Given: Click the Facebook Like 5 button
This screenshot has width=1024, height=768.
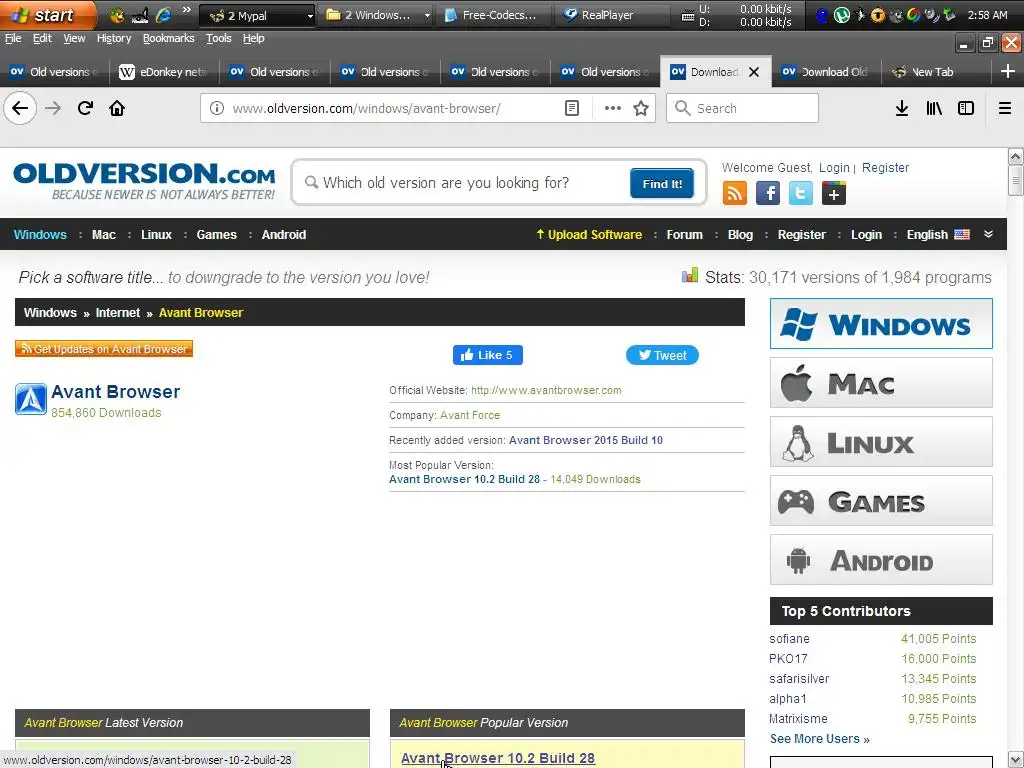Looking at the screenshot, I should coord(487,355).
